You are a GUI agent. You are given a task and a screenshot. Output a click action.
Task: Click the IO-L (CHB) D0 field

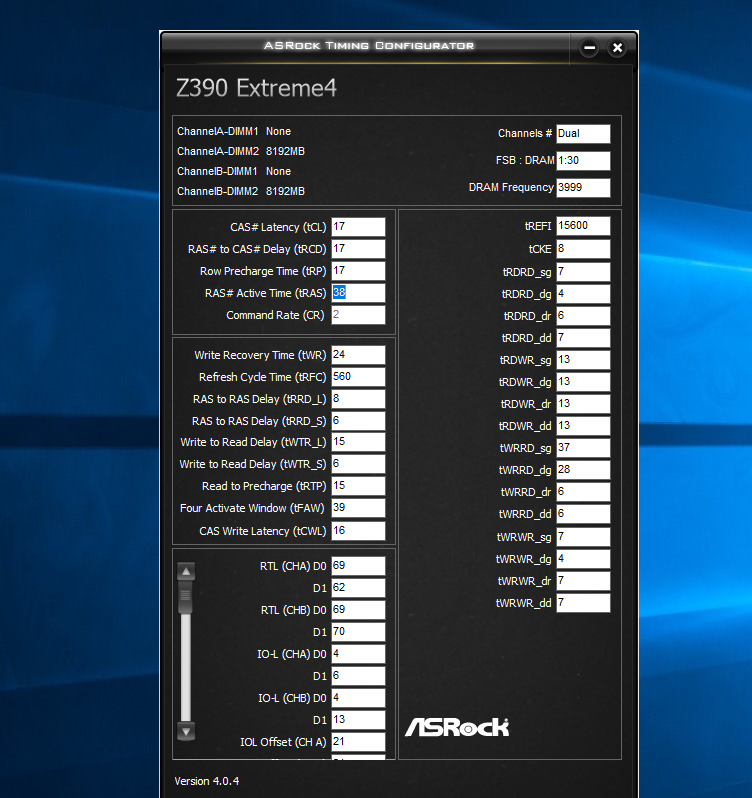pos(358,698)
